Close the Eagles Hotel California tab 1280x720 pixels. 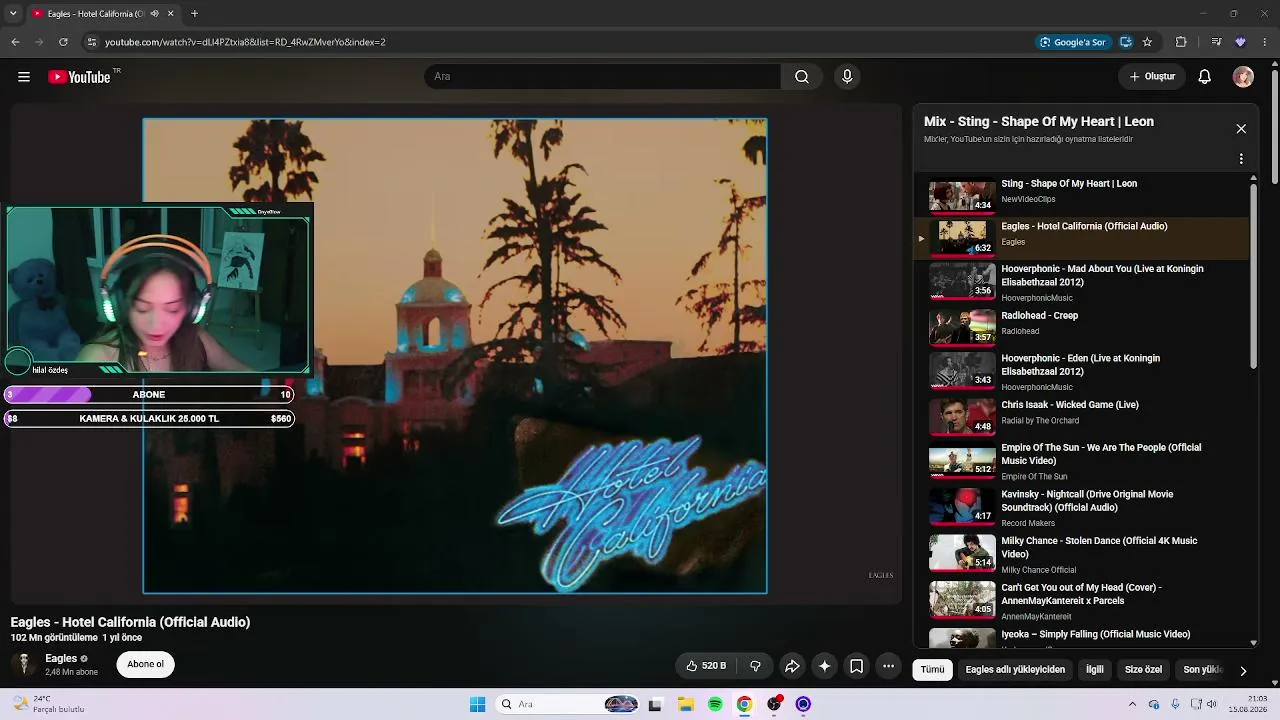coord(171,14)
